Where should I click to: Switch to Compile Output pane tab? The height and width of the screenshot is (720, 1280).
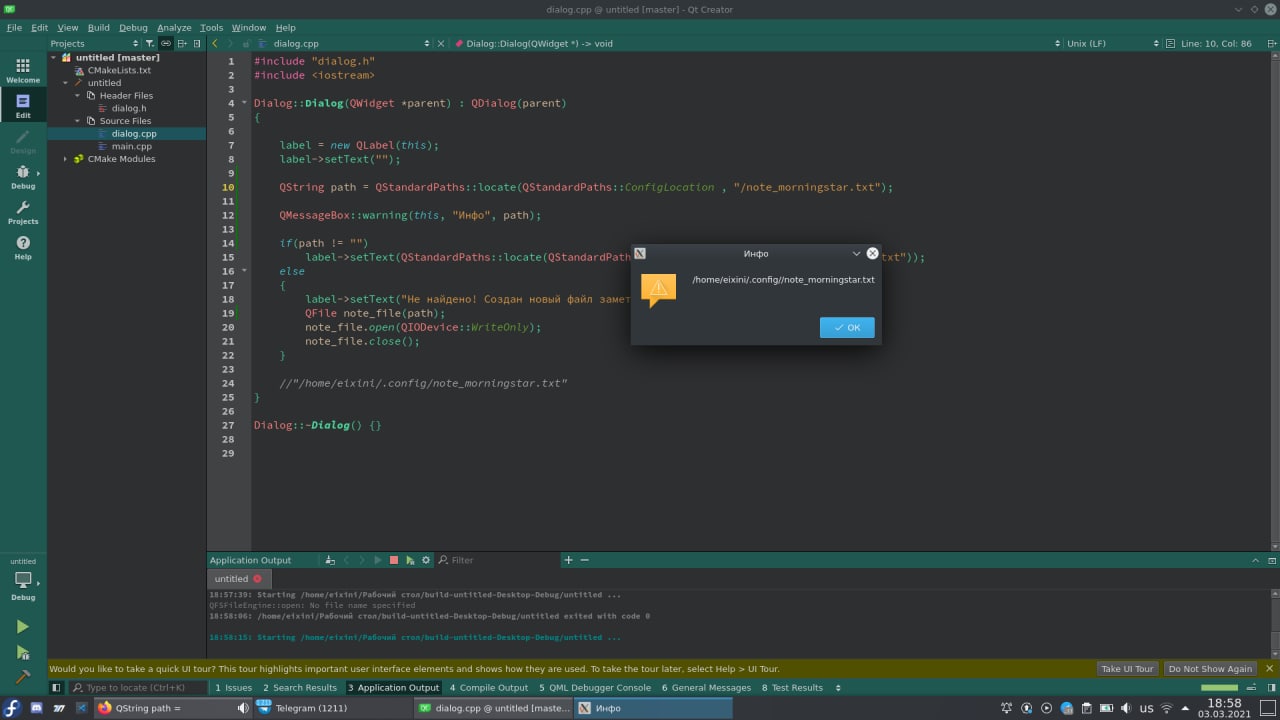coord(488,688)
